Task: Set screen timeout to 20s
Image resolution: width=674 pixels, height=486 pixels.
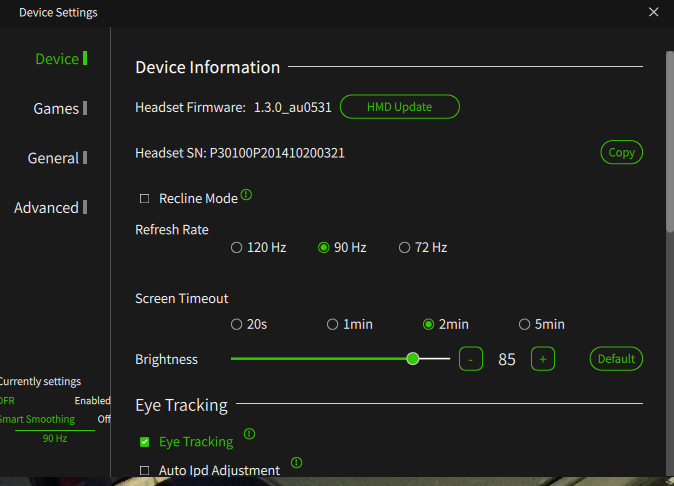Action: (236, 324)
